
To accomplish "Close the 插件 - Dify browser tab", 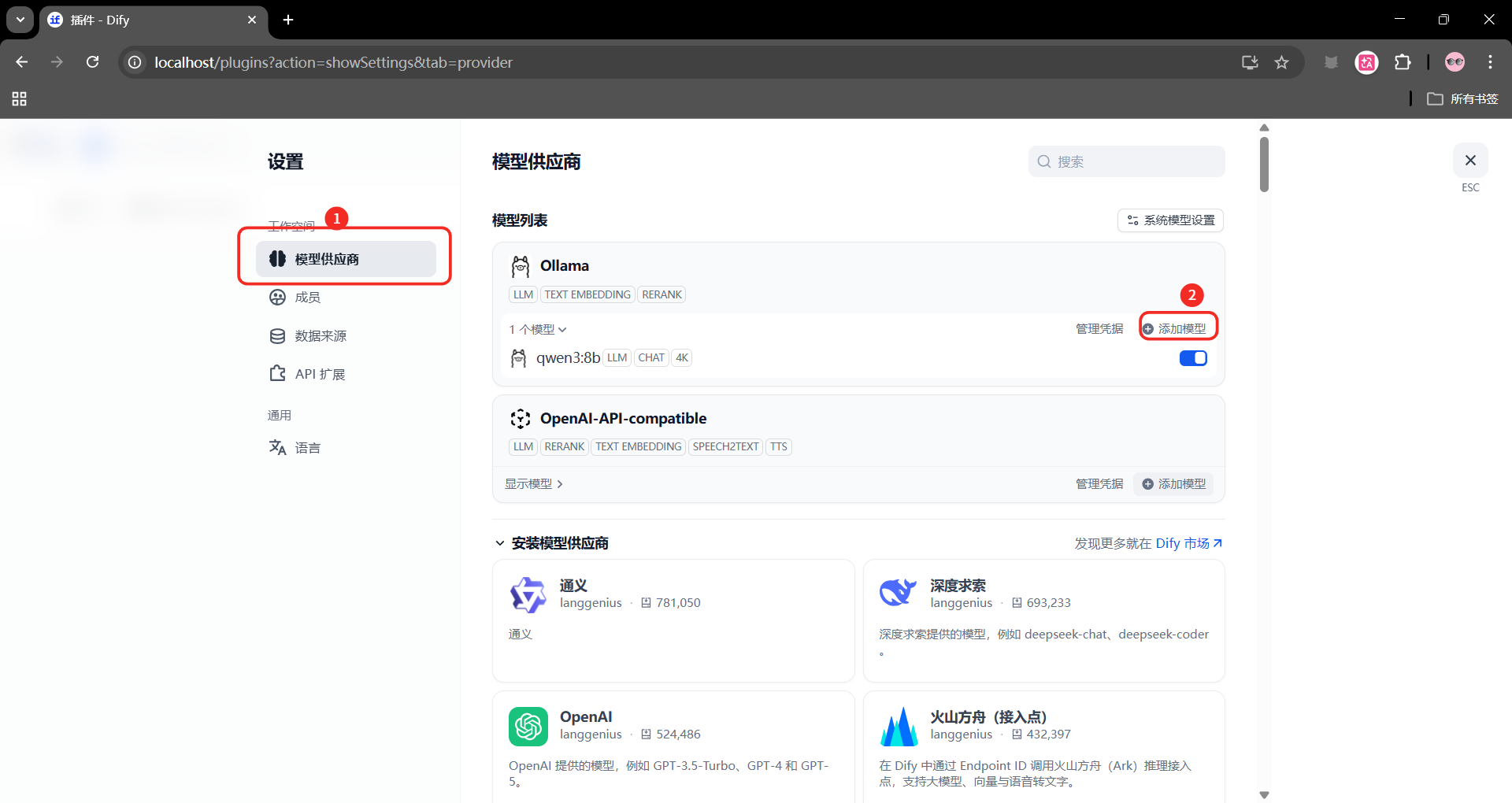I will tap(252, 20).
